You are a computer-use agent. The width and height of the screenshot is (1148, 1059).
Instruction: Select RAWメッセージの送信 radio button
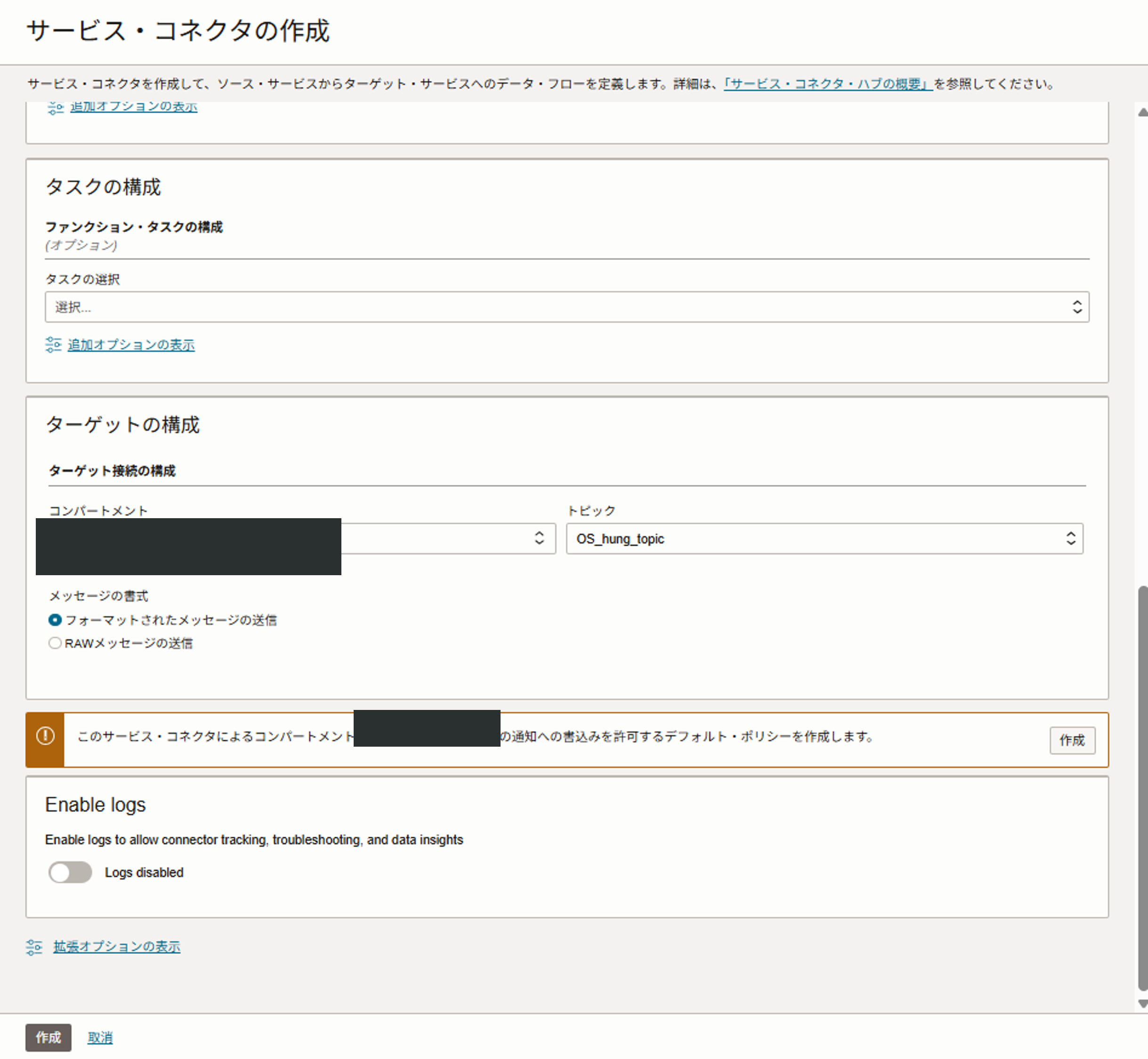click(x=55, y=643)
